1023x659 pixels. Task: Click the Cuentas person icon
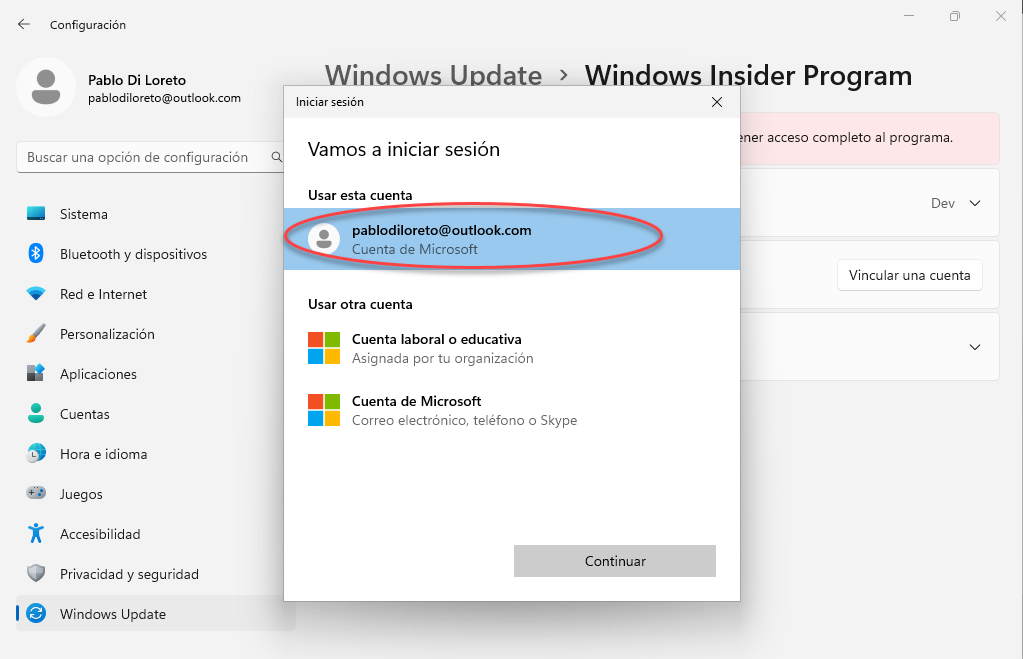[36, 414]
